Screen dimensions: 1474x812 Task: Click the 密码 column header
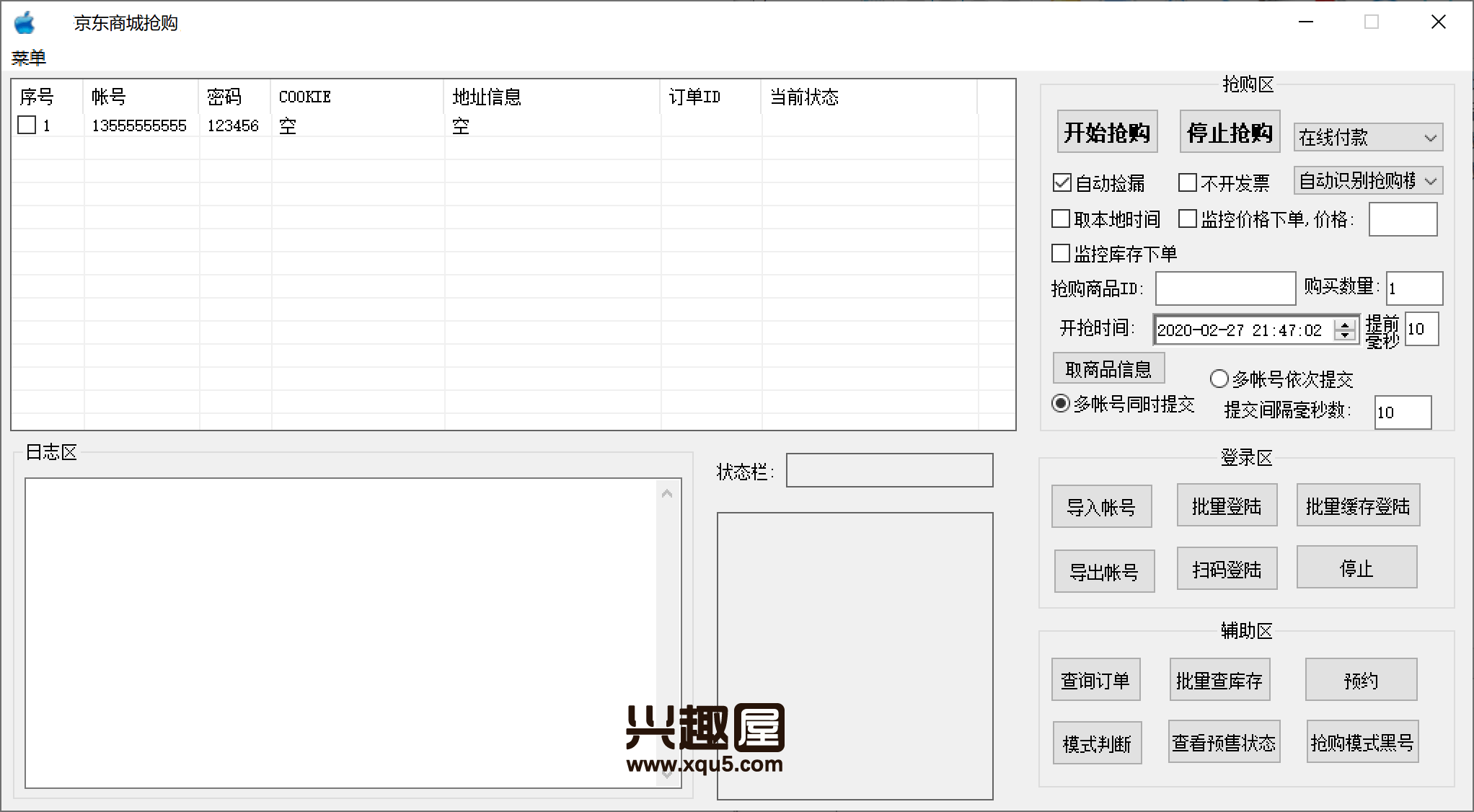coord(234,97)
